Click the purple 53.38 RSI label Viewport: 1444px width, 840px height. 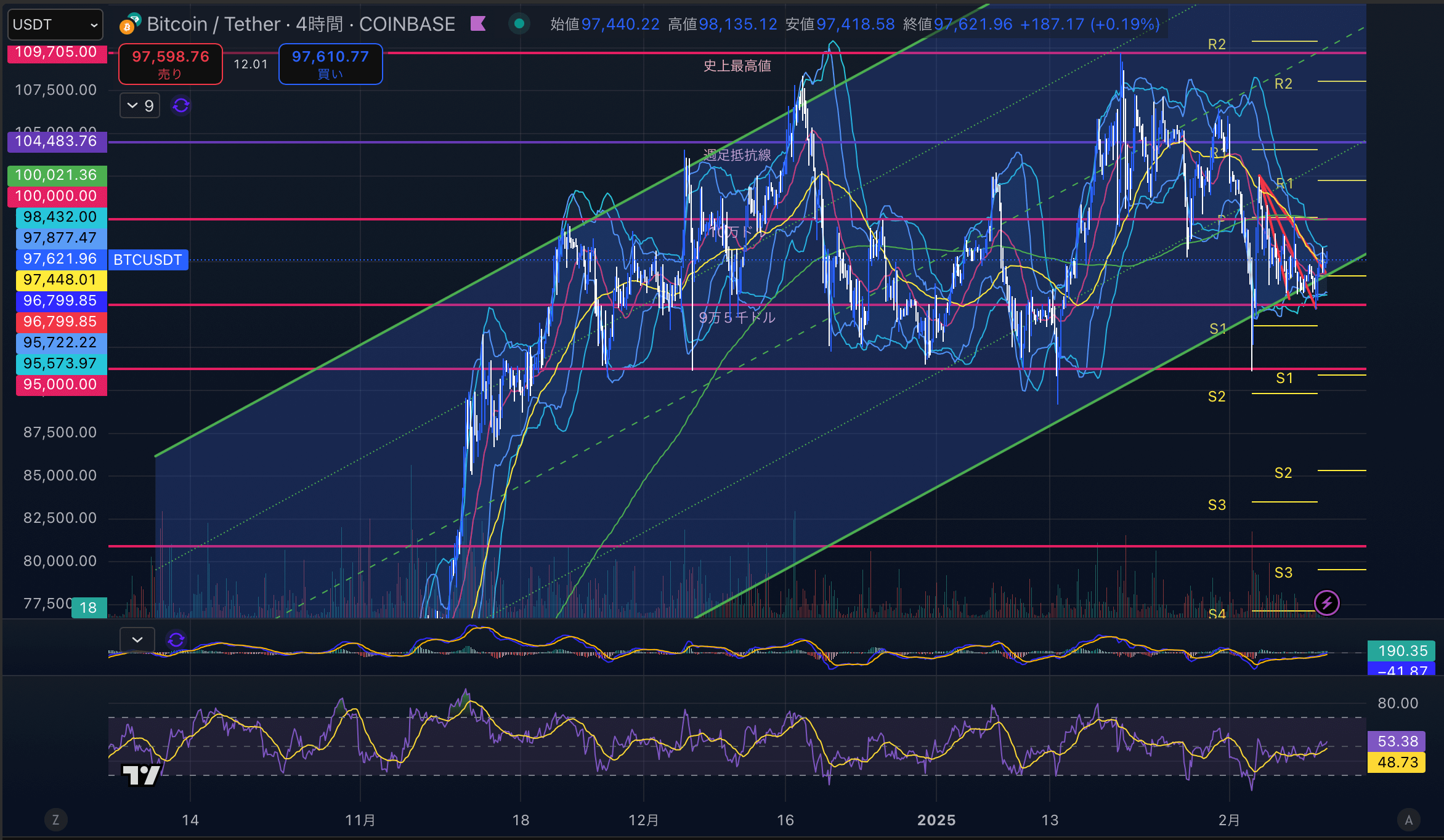pos(1397,741)
